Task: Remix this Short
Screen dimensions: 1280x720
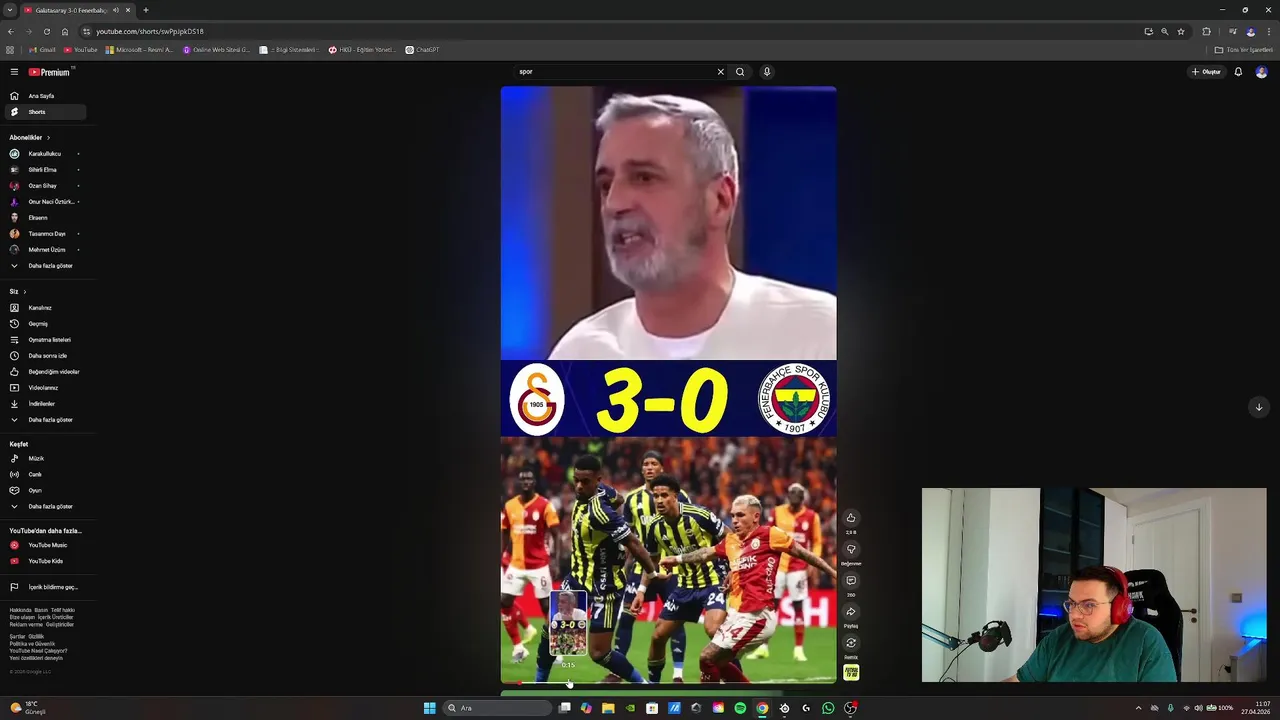Action: pos(851,643)
